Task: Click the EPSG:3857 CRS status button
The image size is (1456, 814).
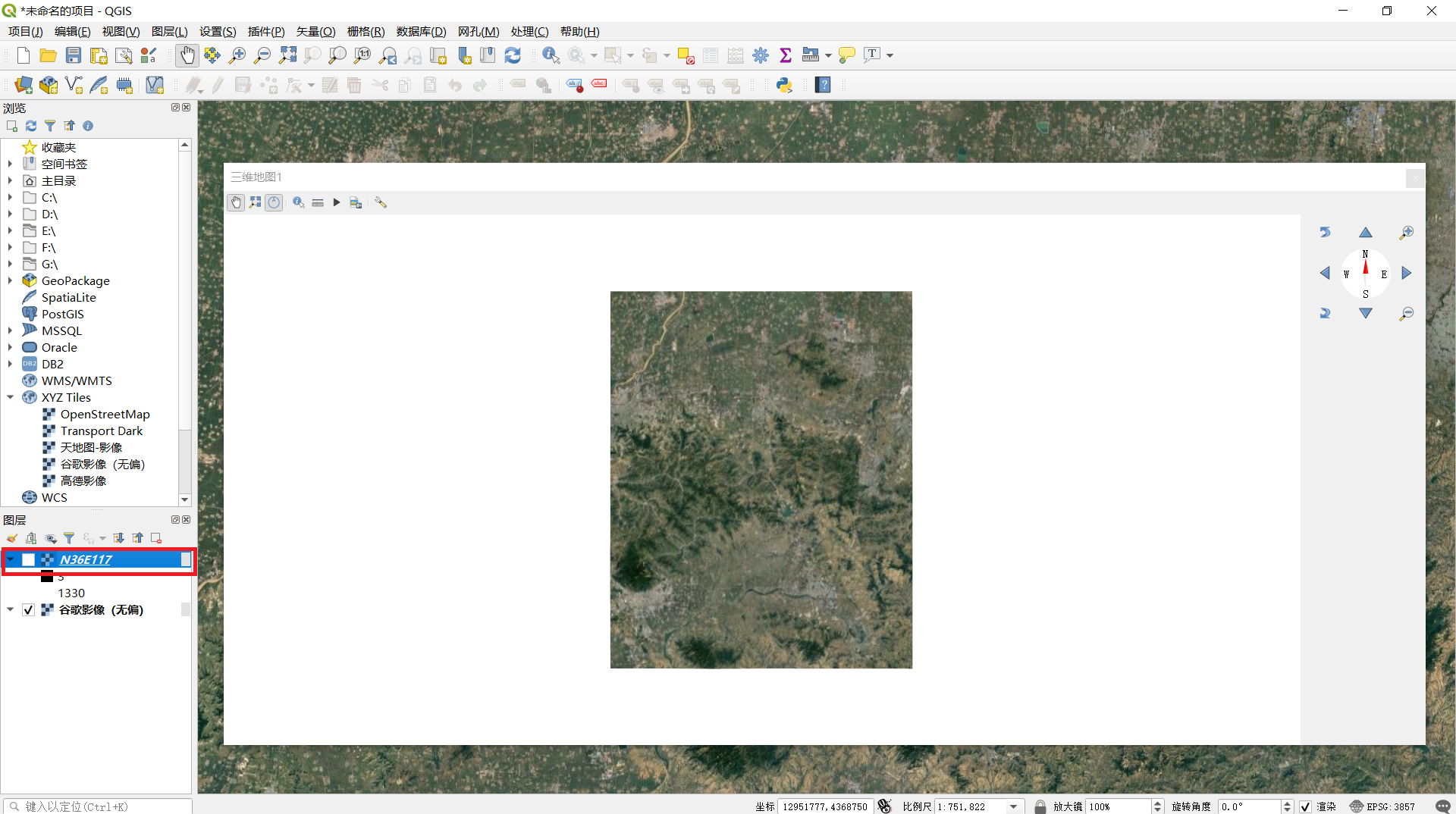Action: (x=1390, y=806)
